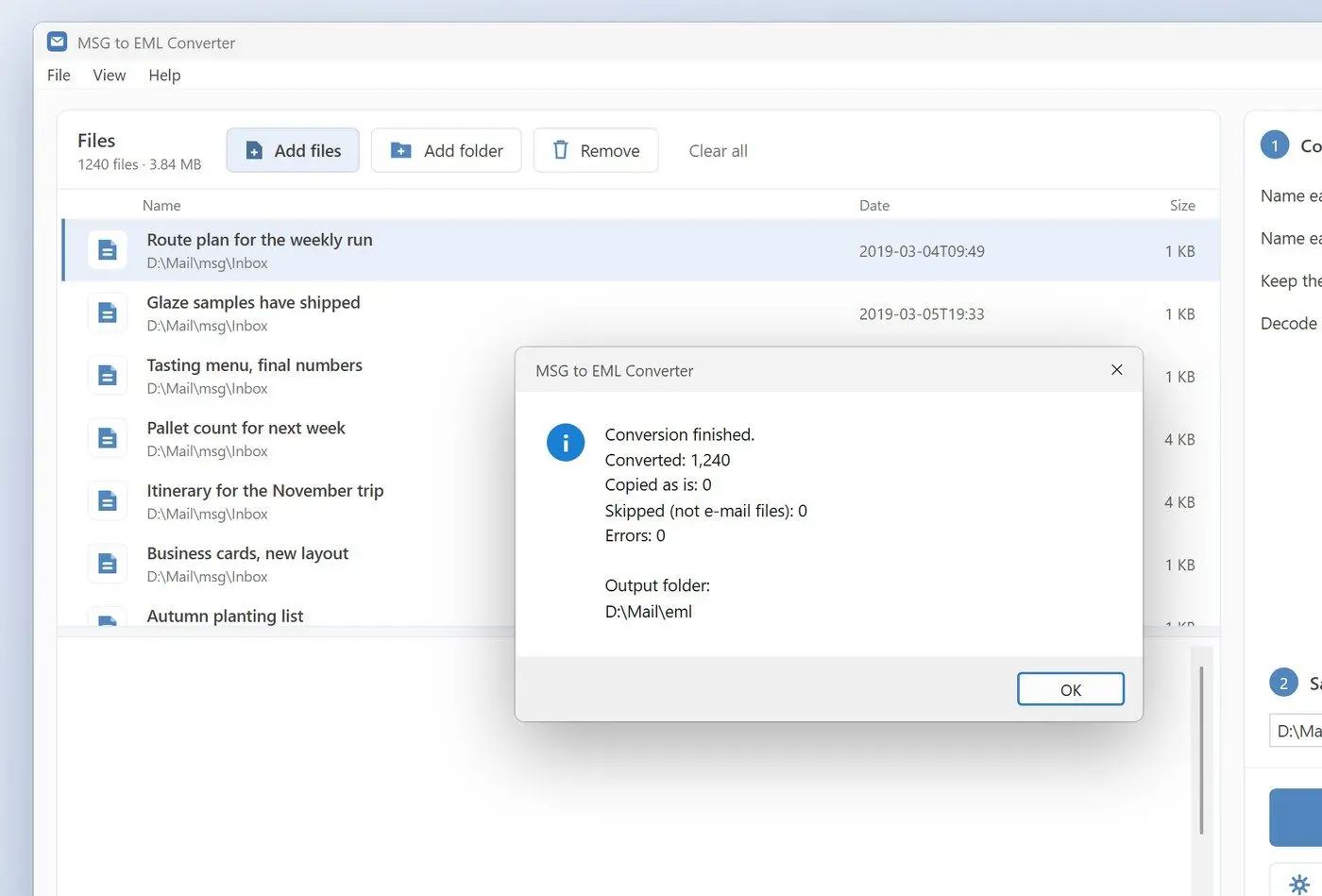Click the MSG to EML Converter app icon
Screen dimensions: 1322x896
coord(57,42)
